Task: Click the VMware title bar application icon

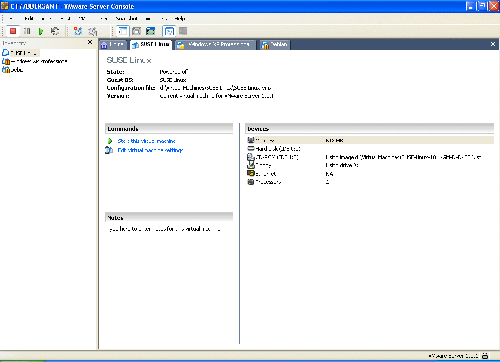Action: tap(4, 6)
